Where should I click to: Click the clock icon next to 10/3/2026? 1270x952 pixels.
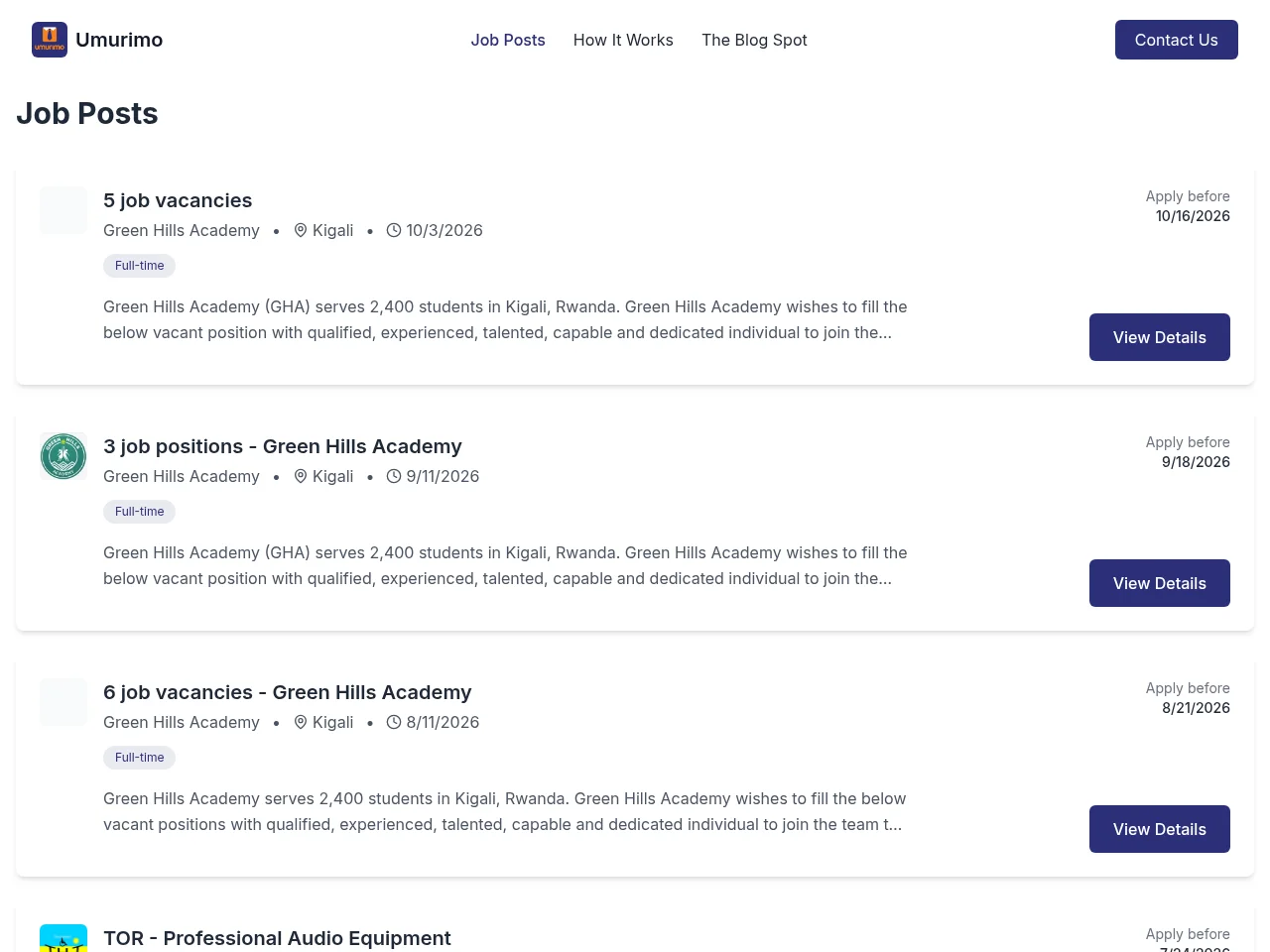click(394, 230)
